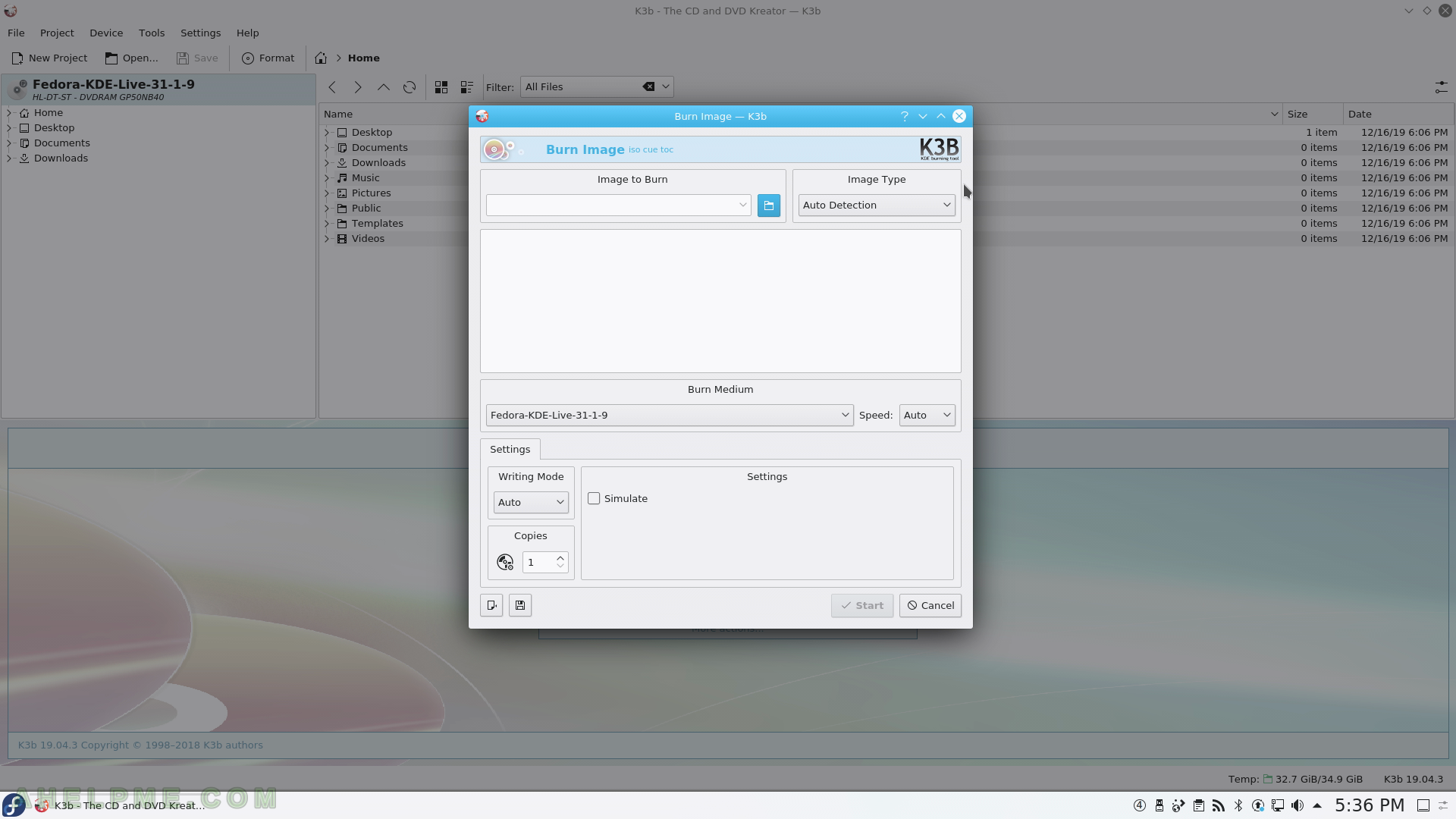Open the Speed dropdown
This screenshot has width=1456, height=819.
pyautogui.click(x=927, y=415)
